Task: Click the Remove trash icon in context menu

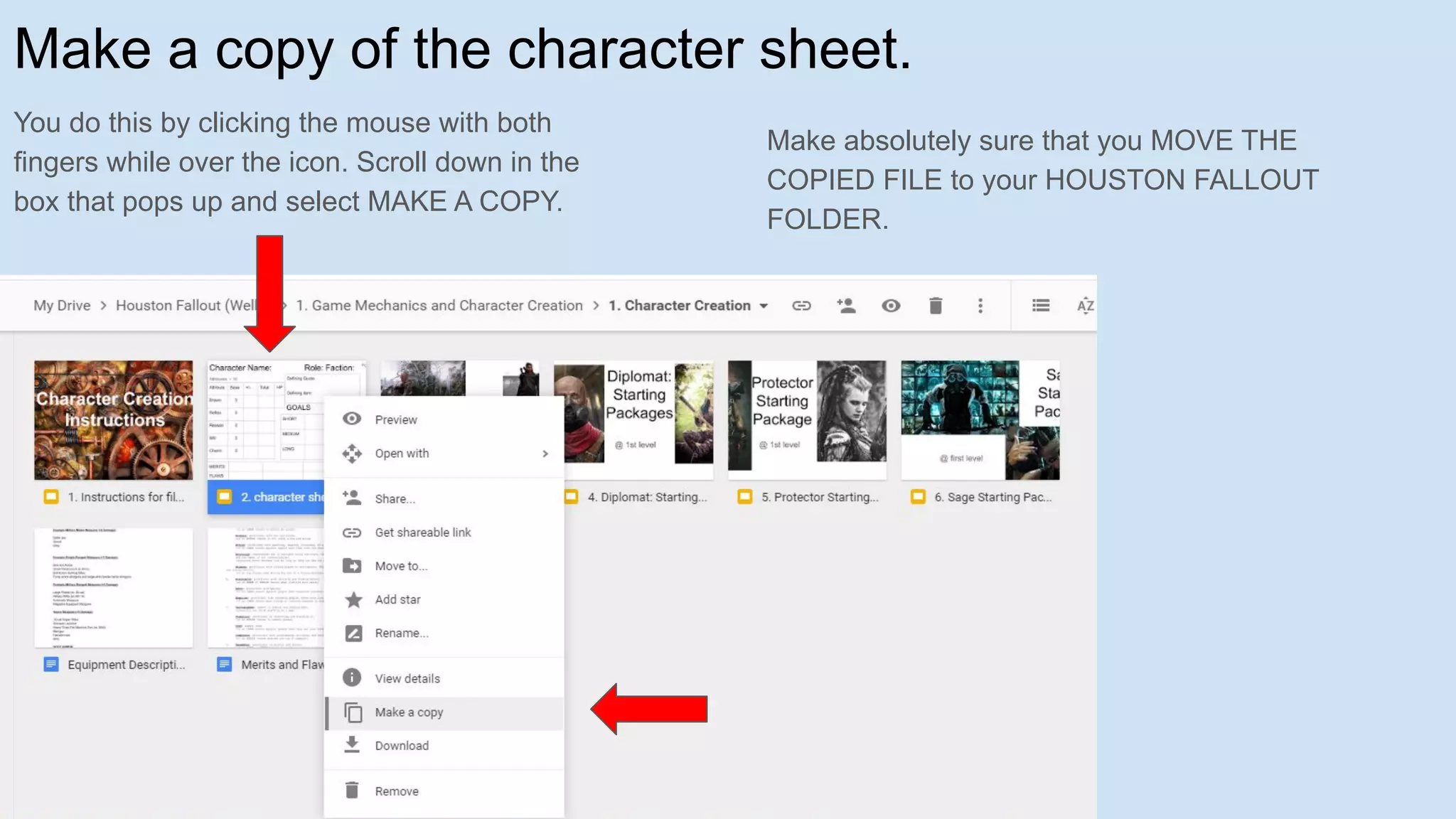Action: tap(352, 791)
